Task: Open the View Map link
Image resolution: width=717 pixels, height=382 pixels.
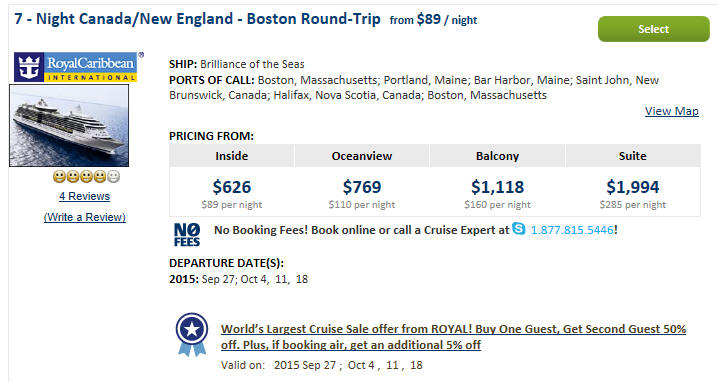Action: 672,111
